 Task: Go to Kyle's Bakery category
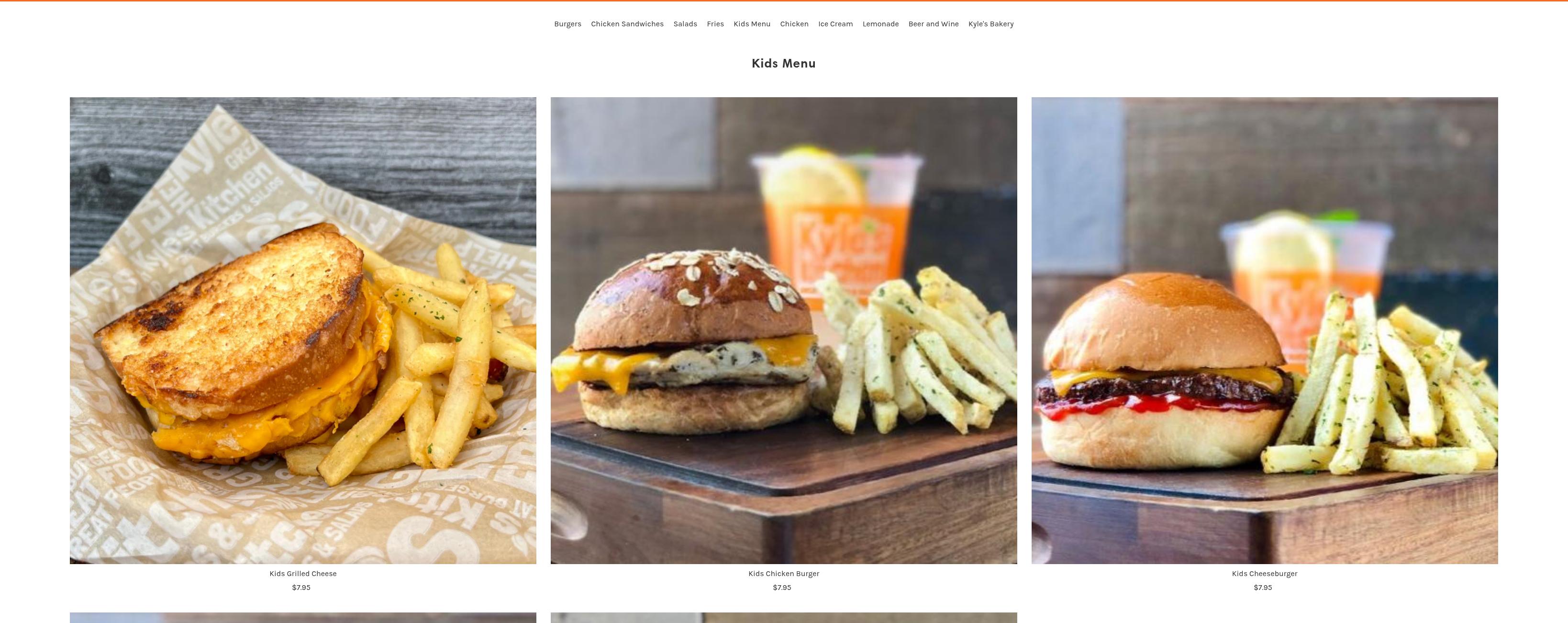pos(991,24)
